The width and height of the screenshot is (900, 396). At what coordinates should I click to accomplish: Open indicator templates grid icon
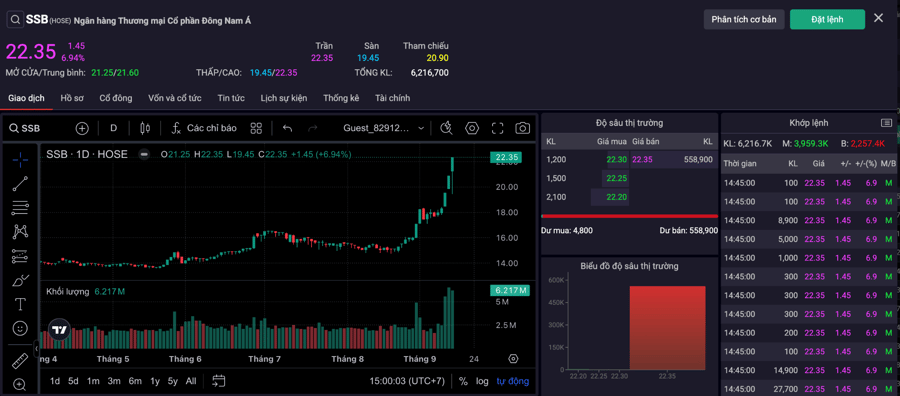(256, 128)
